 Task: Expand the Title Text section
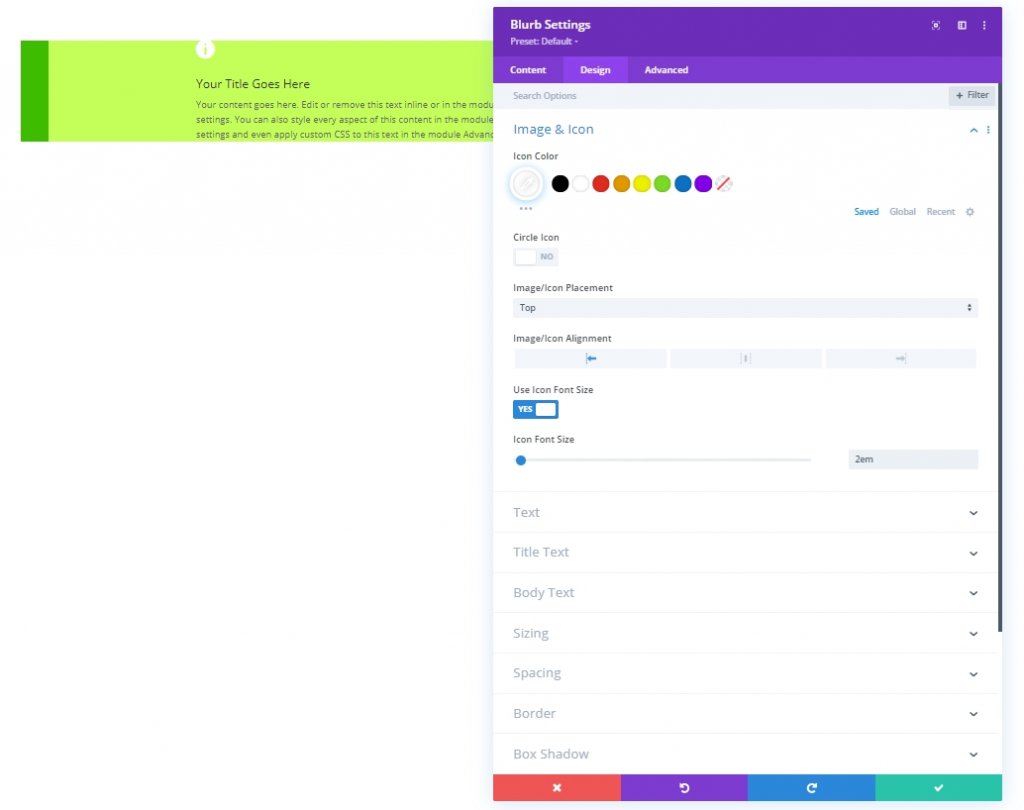pyautogui.click(x=745, y=553)
